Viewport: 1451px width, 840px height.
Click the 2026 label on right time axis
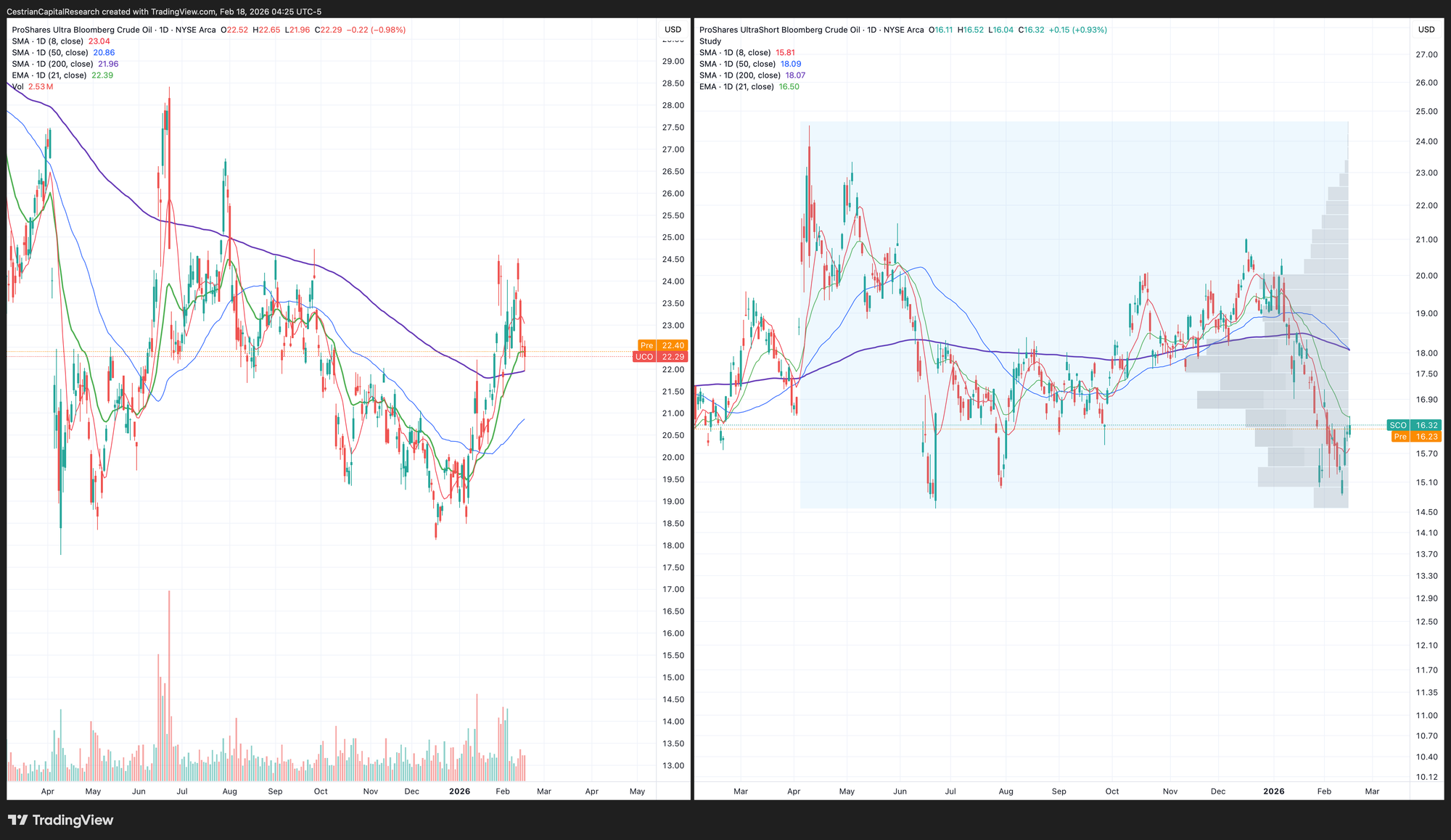[1273, 791]
